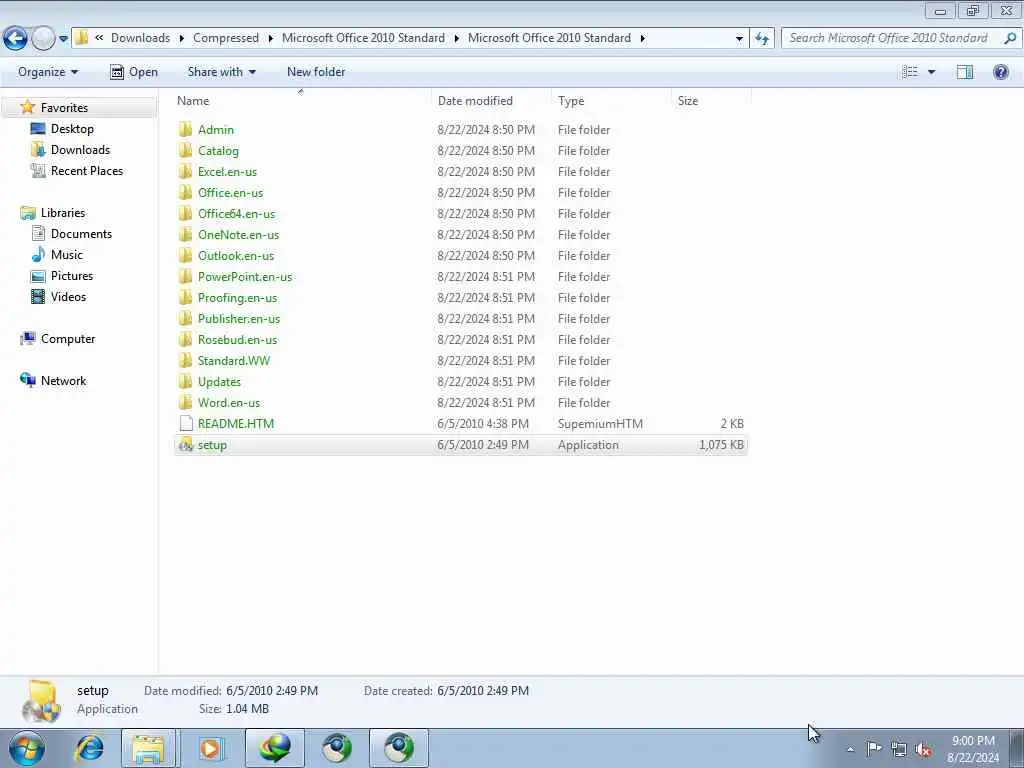1024x768 pixels.
Task: Click the Forward navigation arrow button
Action: point(43,39)
